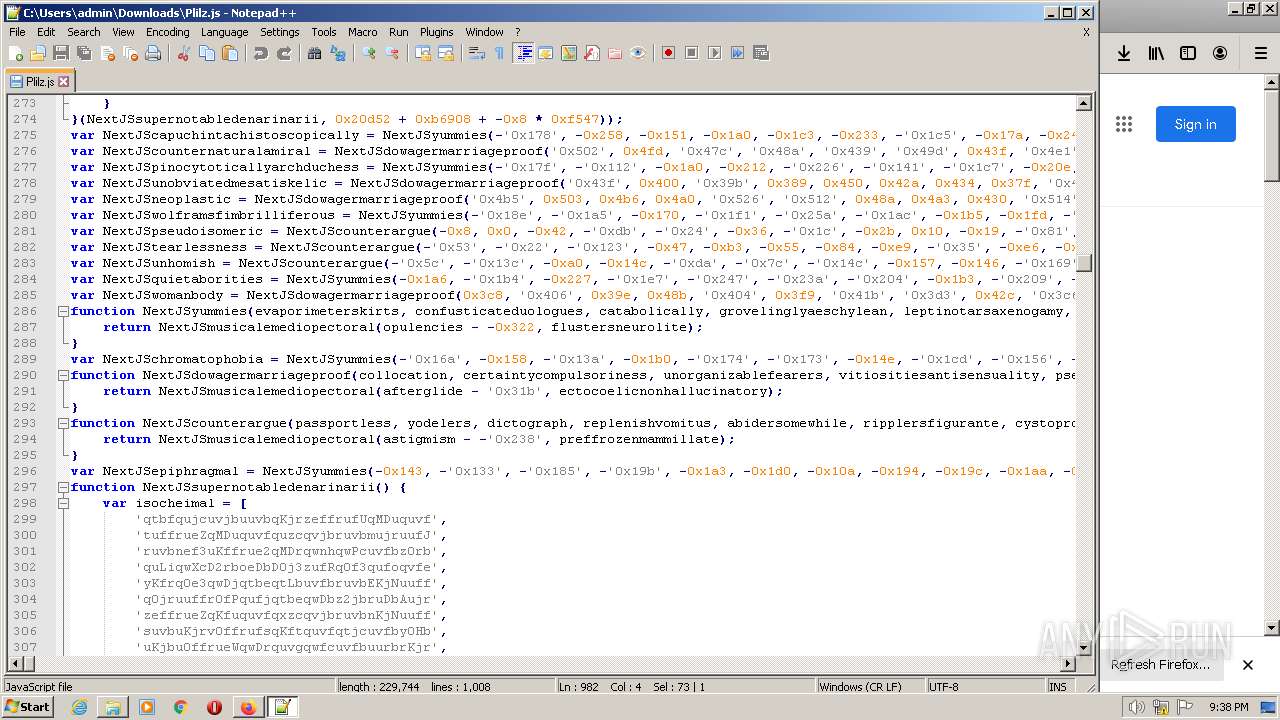This screenshot has height=720, width=1280.
Task: Open the Encoding menu
Action: pyautogui.click(x=167, y=32)
